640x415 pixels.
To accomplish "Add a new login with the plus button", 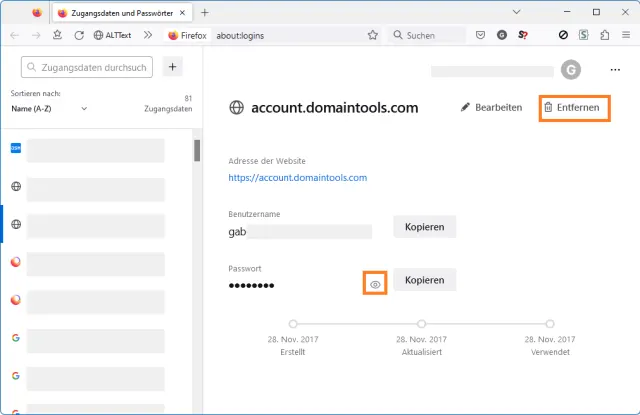I will coord(172,67).
